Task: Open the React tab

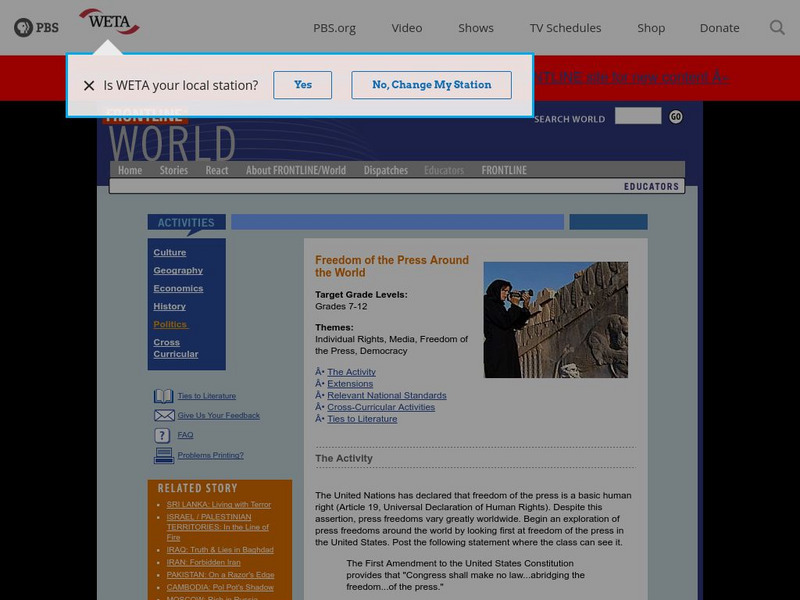Action: coord(217,170)
